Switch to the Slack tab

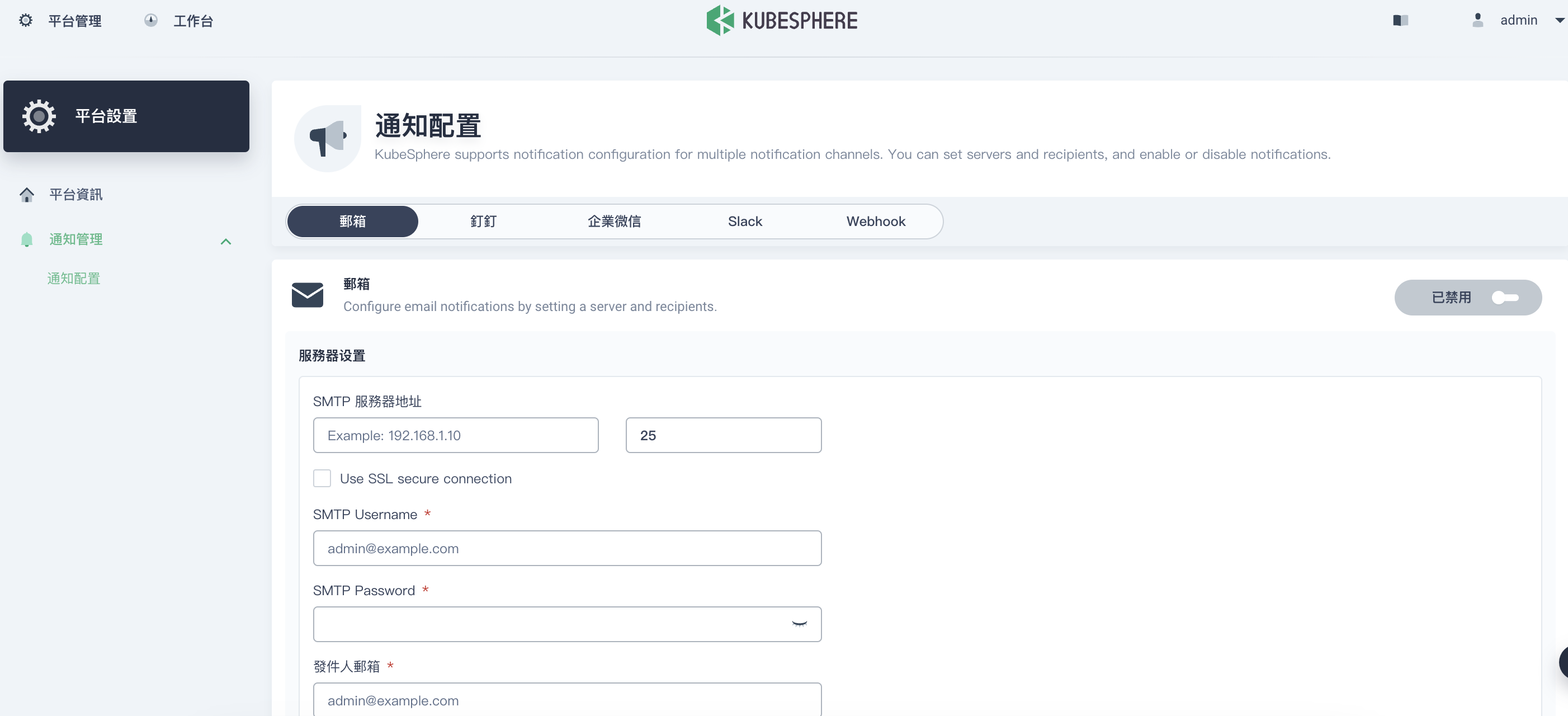coord(744,222)
